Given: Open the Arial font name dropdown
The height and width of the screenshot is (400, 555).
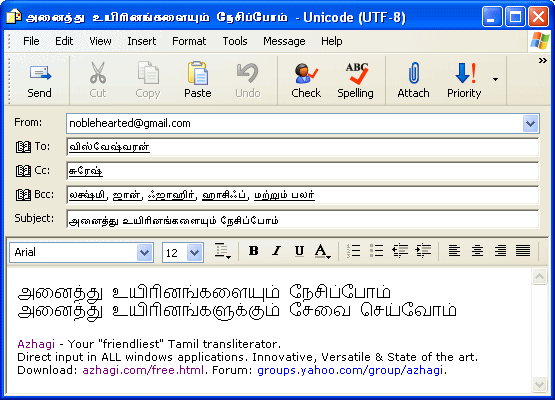Looking at the screenshot, I should [x=144, y=253].
